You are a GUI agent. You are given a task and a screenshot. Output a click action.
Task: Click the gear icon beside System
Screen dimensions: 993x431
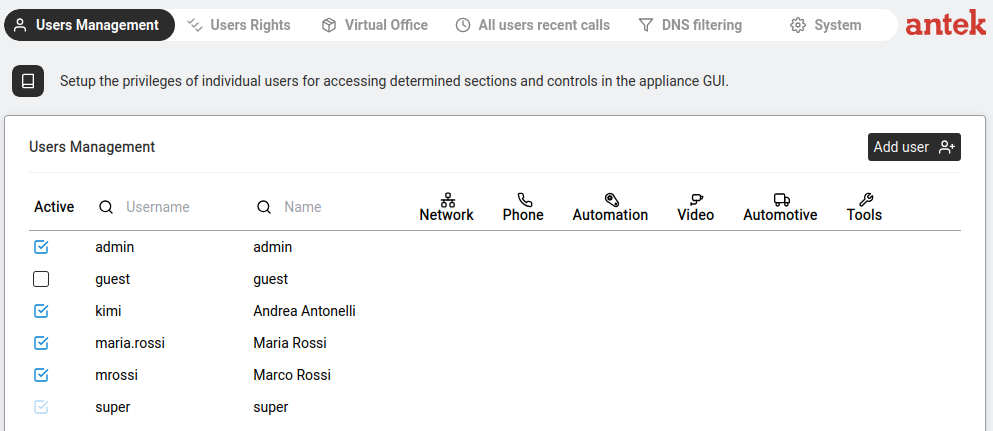pyautogui.click(x=798, y=25)
